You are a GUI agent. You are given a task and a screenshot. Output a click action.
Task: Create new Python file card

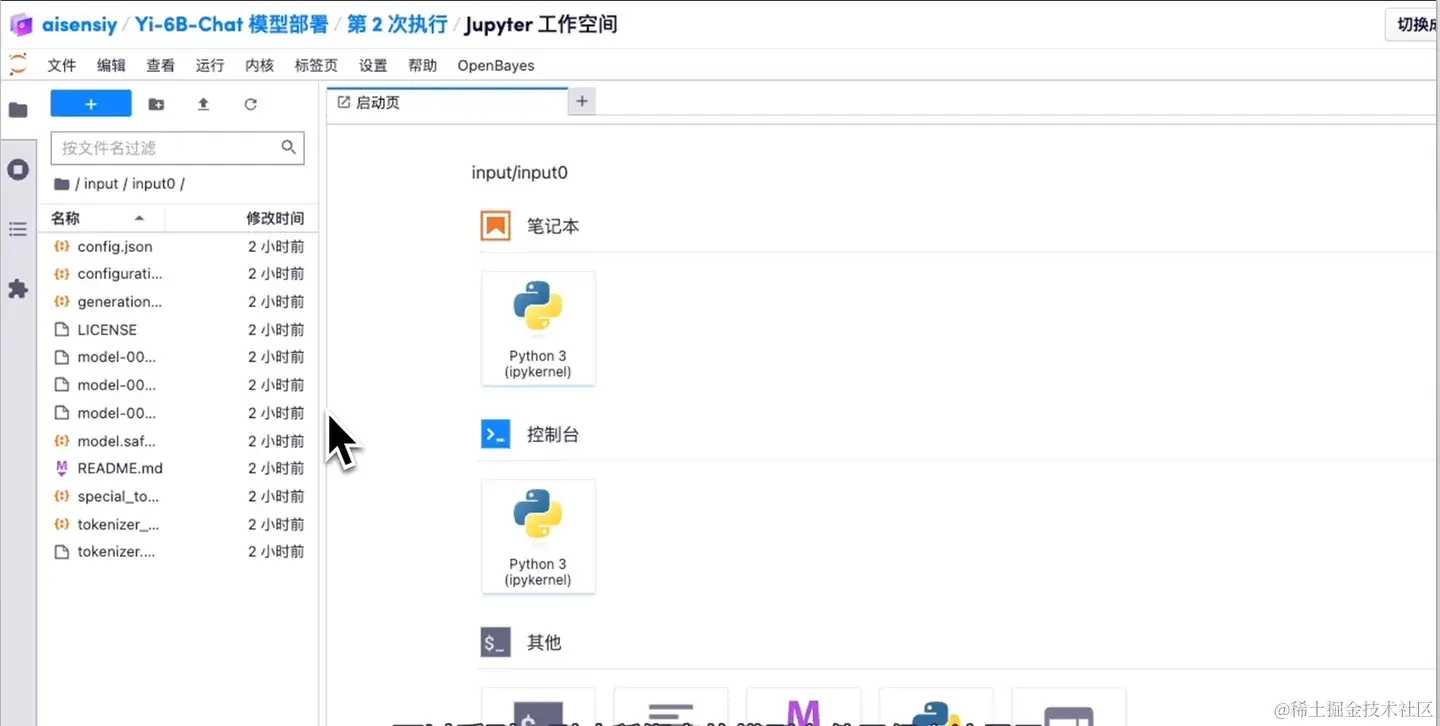(936, 707)
